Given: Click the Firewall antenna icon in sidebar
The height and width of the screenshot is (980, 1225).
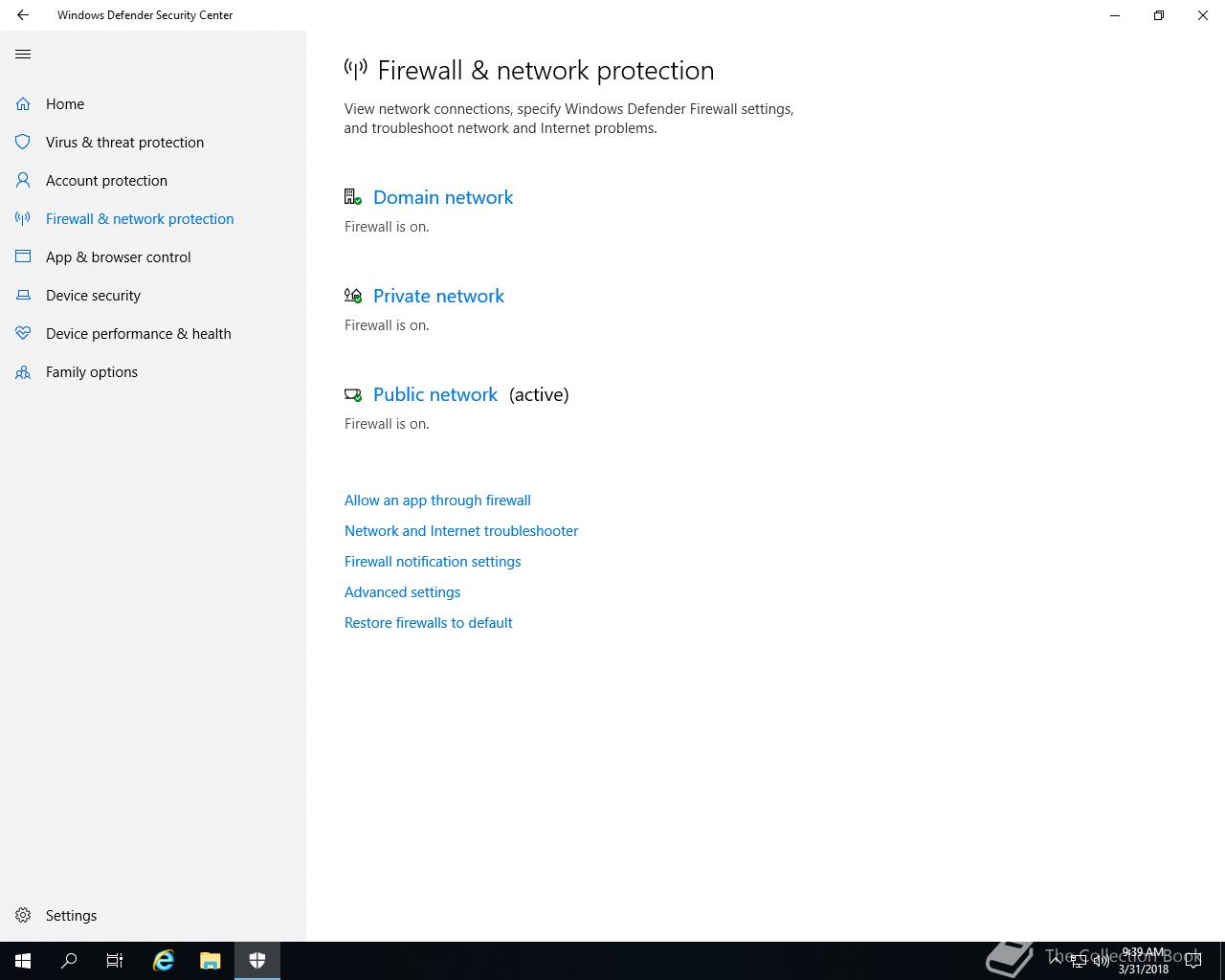Looking at the screenshot, I should click(23, 218).
